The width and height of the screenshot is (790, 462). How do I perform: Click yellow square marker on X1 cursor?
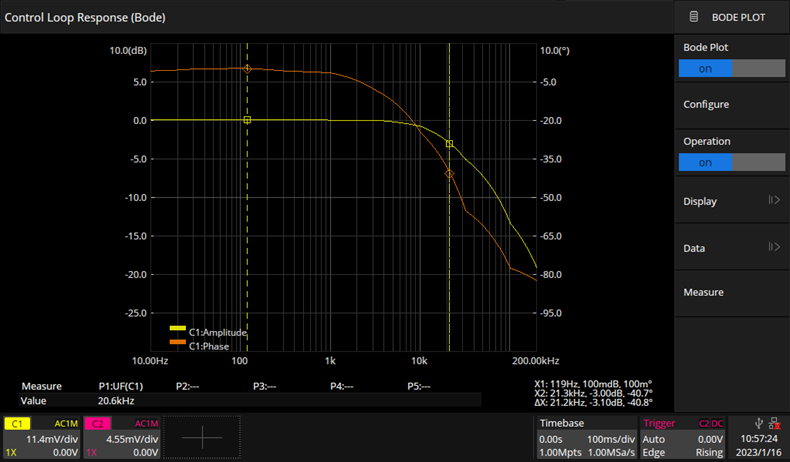coord(247,120)
